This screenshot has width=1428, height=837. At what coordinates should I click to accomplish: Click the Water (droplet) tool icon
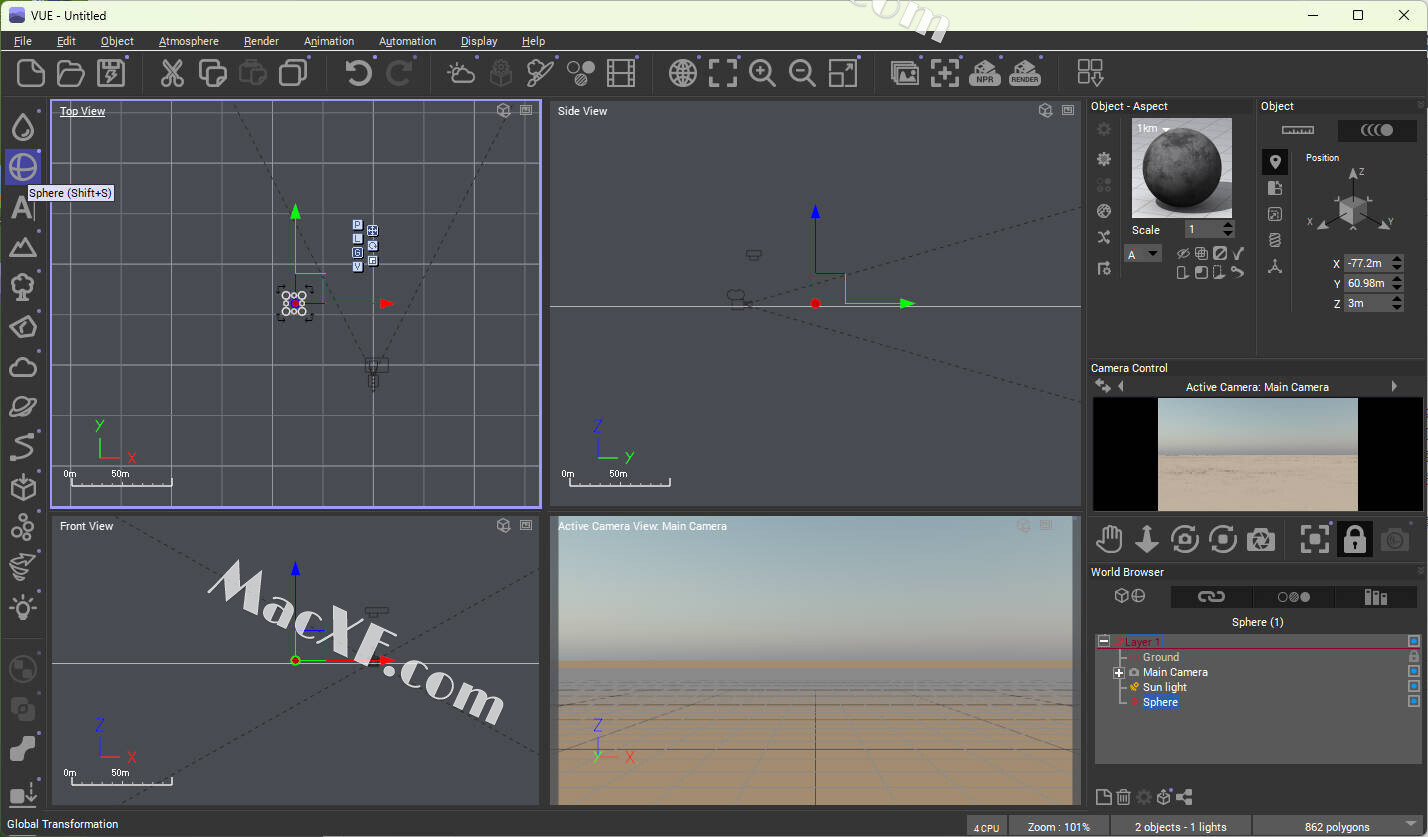coord(22,127)
